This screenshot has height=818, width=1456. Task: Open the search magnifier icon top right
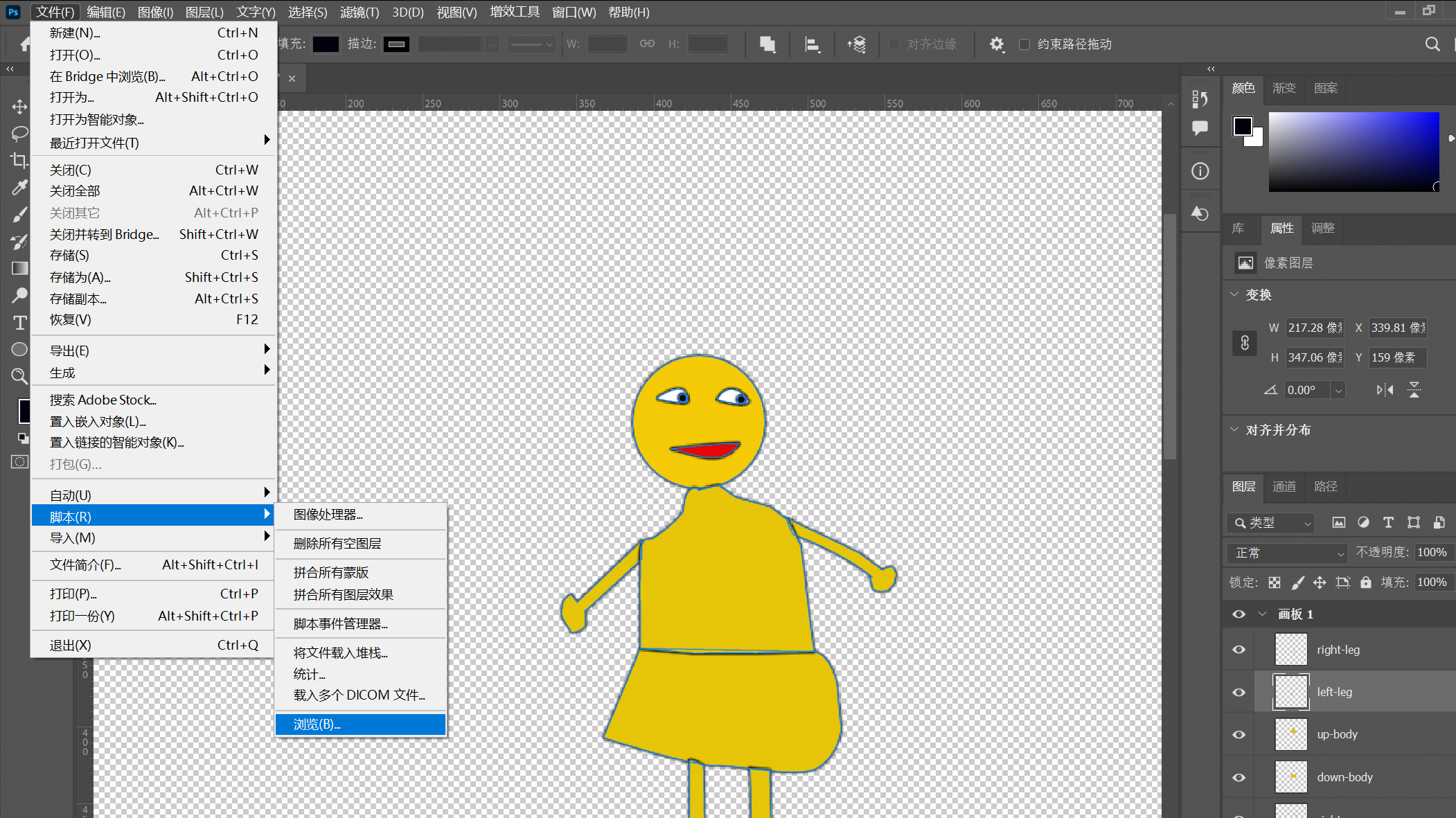(x=1432, y=44)
